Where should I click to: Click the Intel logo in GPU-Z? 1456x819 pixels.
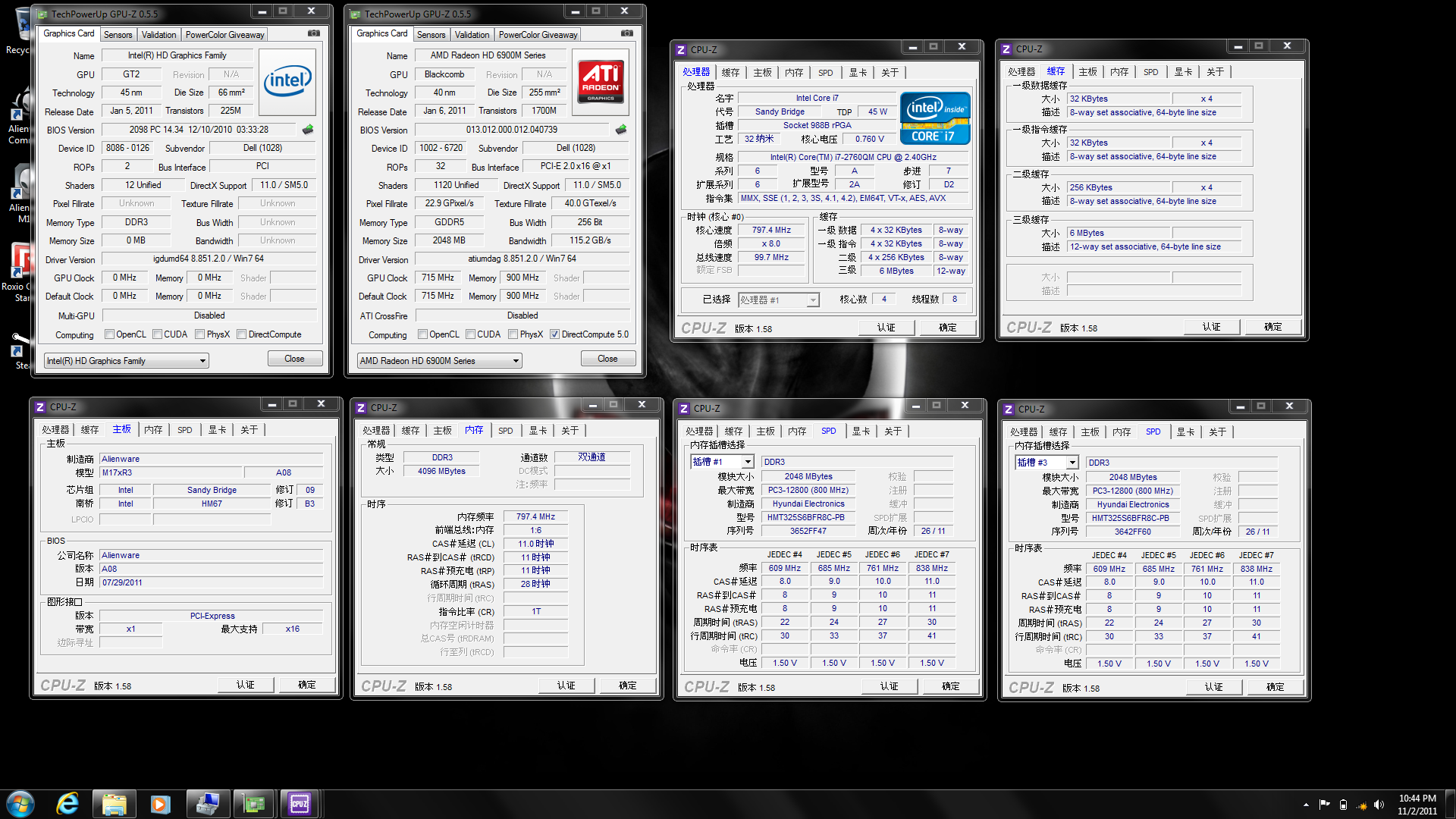click(287, 82)
